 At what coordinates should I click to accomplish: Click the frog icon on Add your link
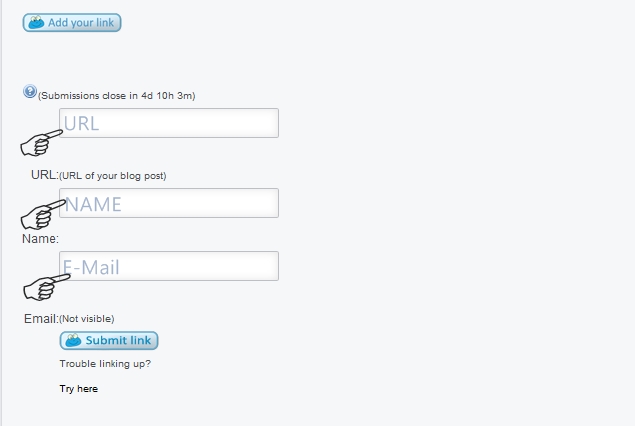pos(36,22)
